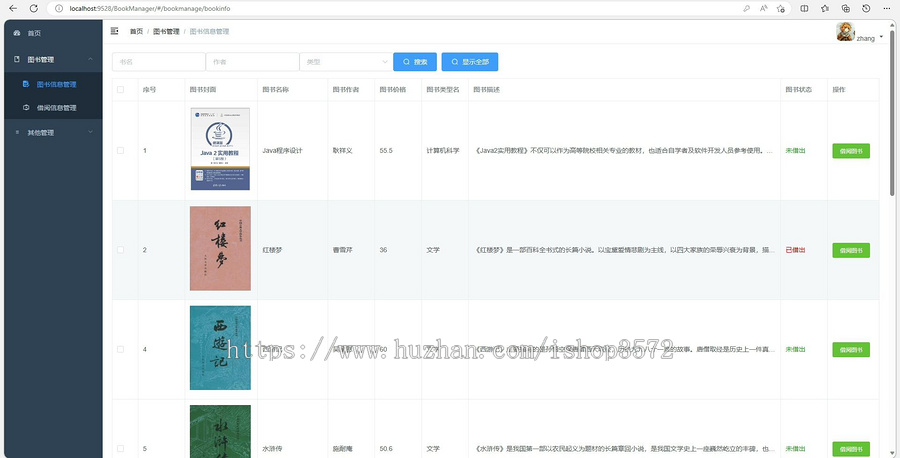Click the 显示全部 button
The height and width of the screenshot is (458, 900).
point(470,62)
